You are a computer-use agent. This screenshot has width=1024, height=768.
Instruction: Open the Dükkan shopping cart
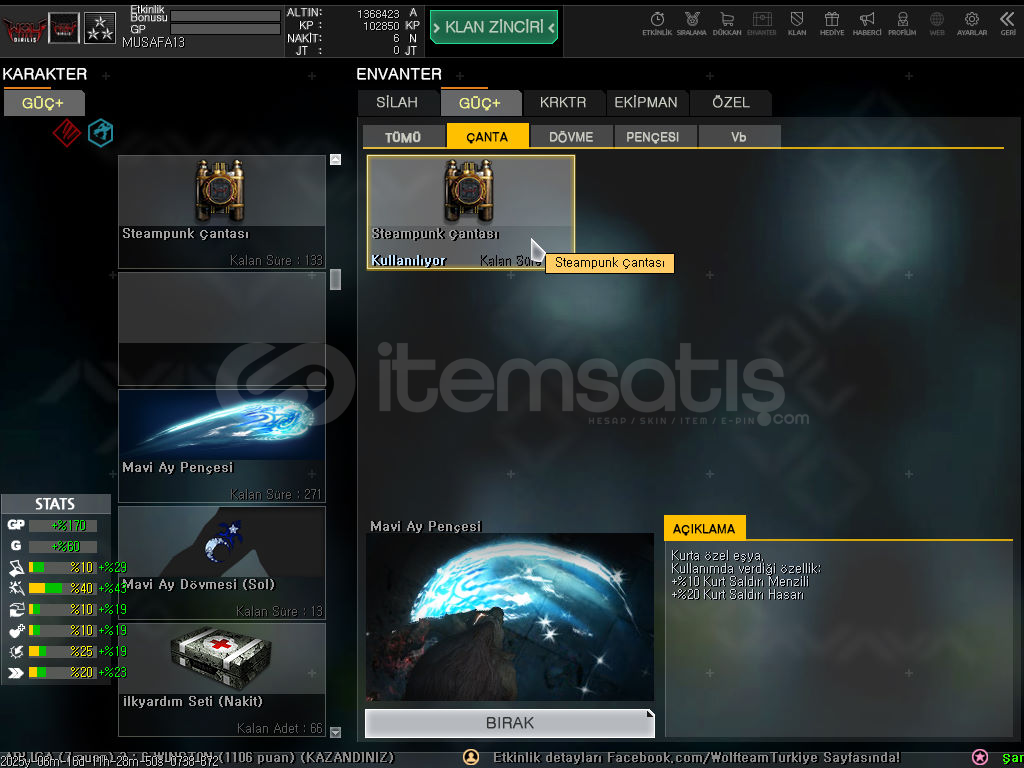[726, 22]
